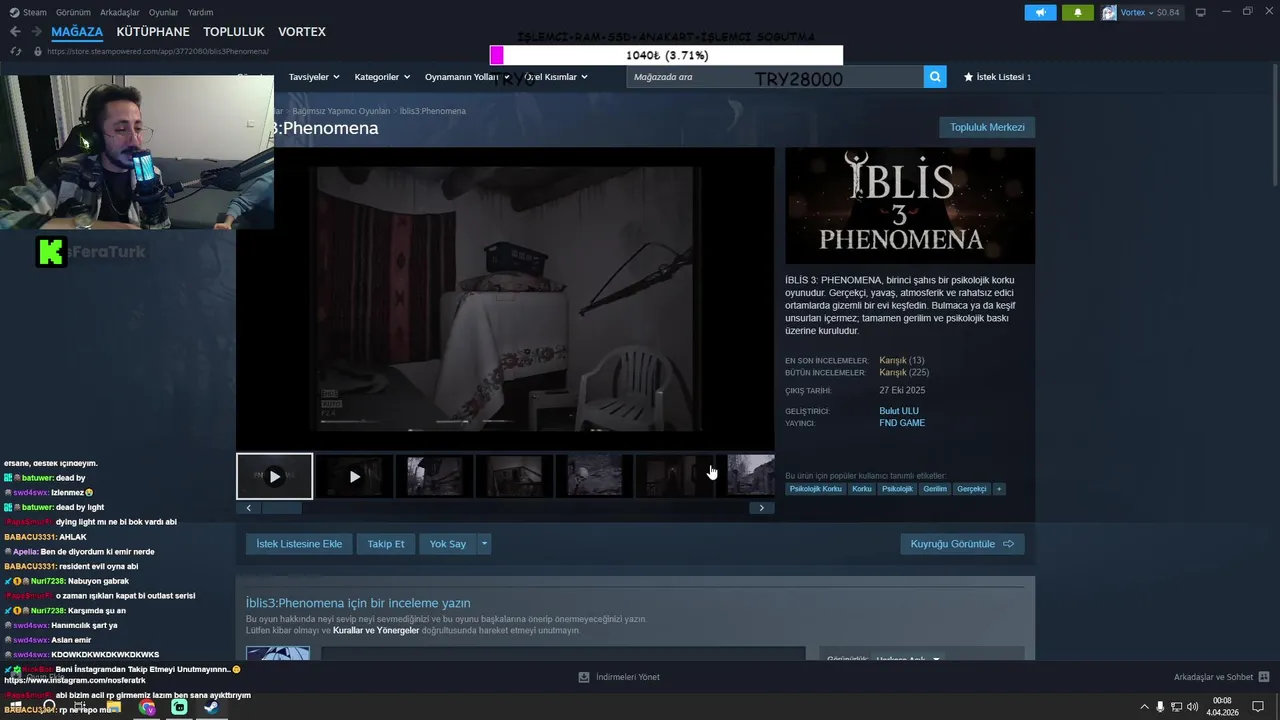Expand the Özel Kısımlar menu
The width and height of the screenshot is (1280, 720).
click(557, 77)
